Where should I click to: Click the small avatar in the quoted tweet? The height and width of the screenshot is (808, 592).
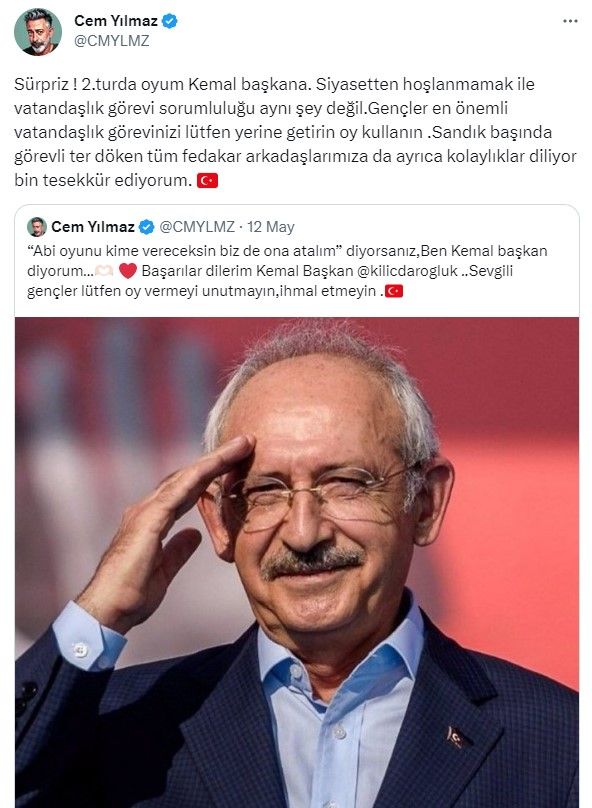point(37,227)
